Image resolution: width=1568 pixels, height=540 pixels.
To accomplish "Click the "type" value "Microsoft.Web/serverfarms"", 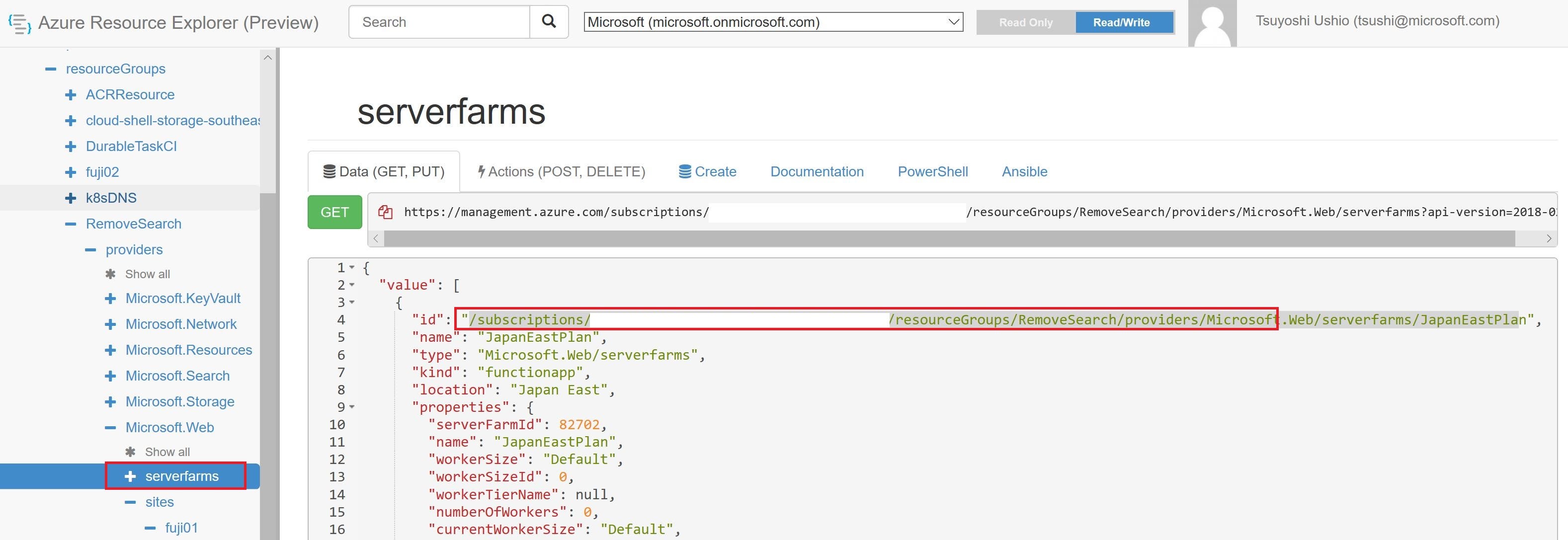I will click(x=587, y=355).
